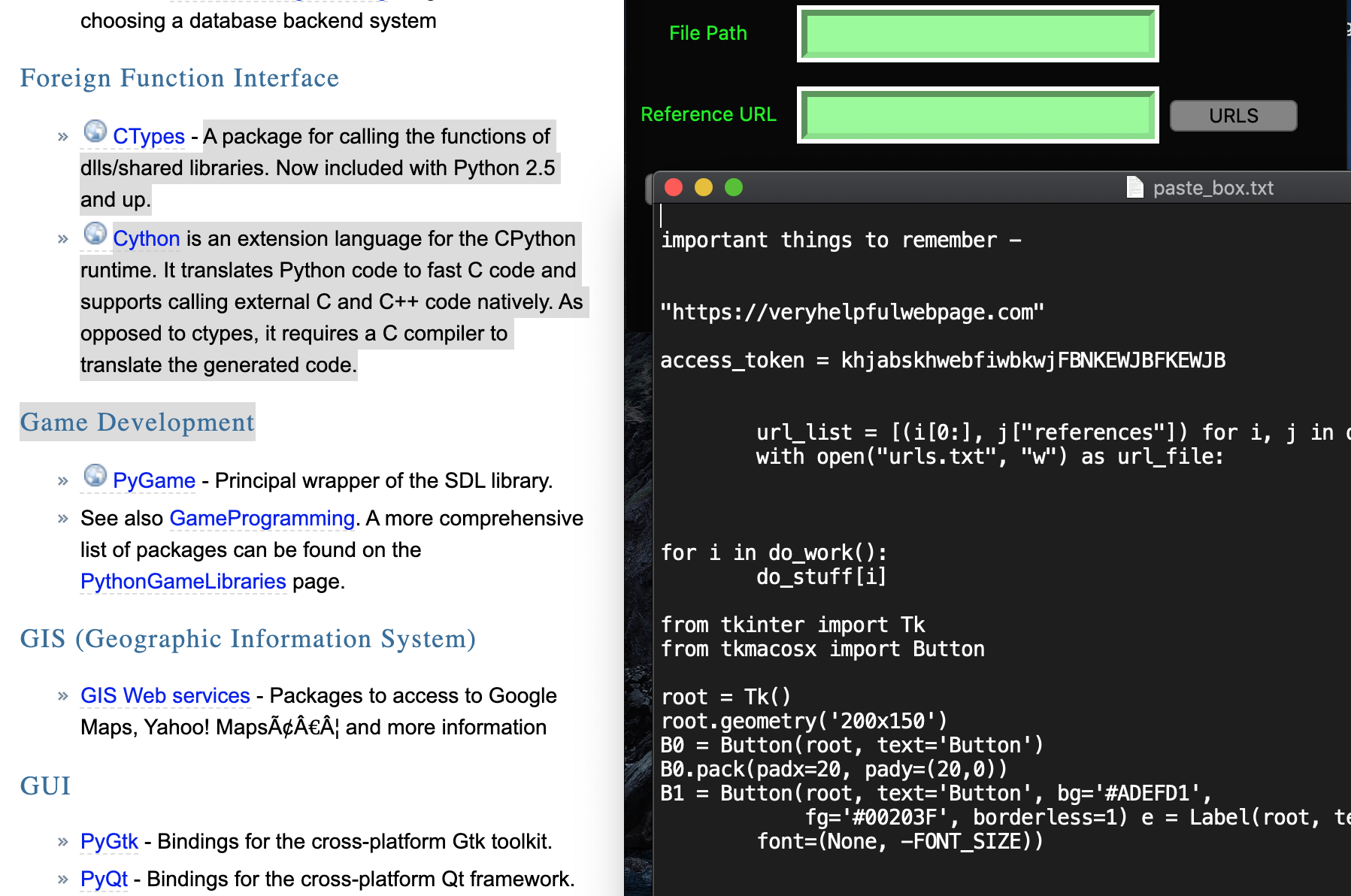Click 'Principal wrapper of the SDL library' text
Image resolution: width=1351 pixels, height=896 pixels.
[x=383, y=480]
